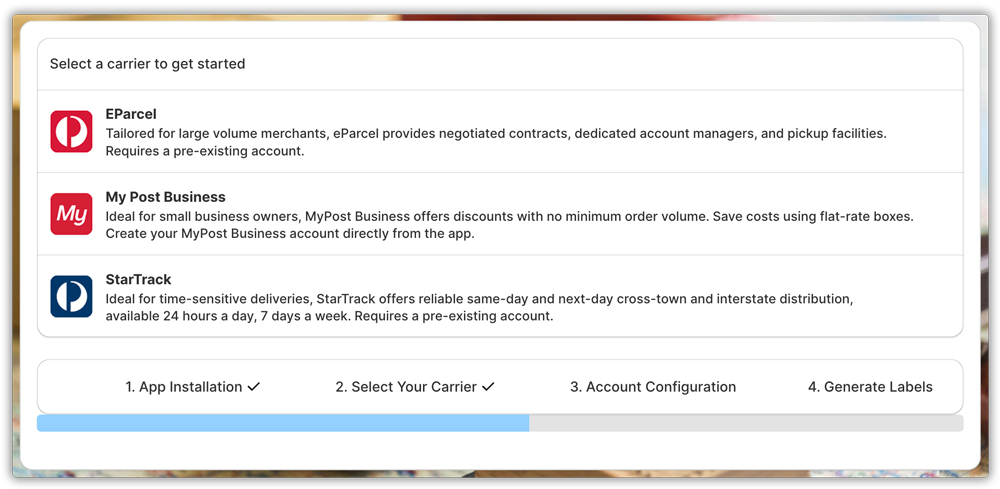Click the 'Select a carrier to get started' header
Image resolution: width=1000 pixels, height=489 pixels.
coord(148,64)
